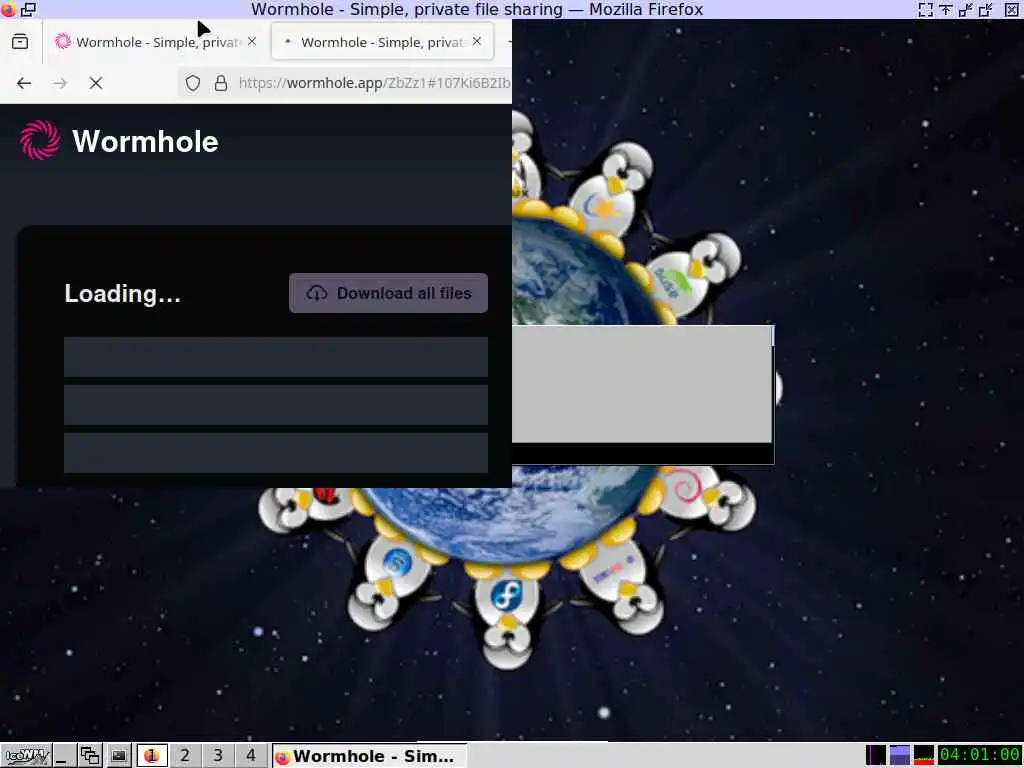Switch to workspace 3
The height and width of the screenshot is (768, 1024).
point(217,756)
